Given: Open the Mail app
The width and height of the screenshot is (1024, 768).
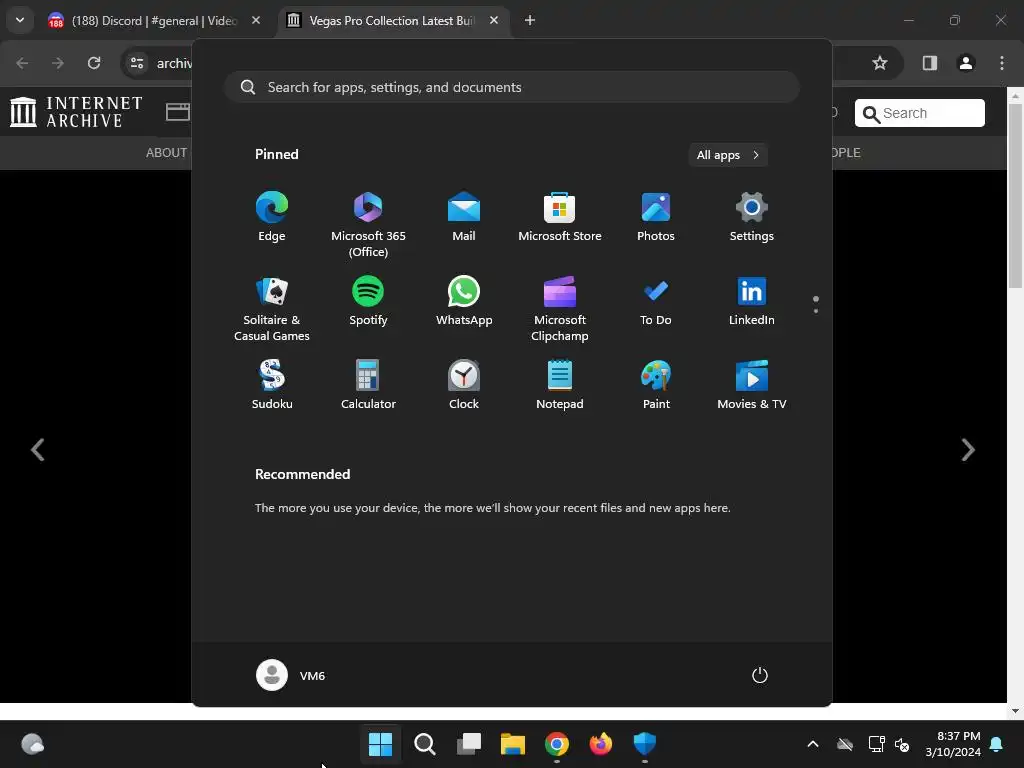Looking at the screenshot, I should [464, 217].
